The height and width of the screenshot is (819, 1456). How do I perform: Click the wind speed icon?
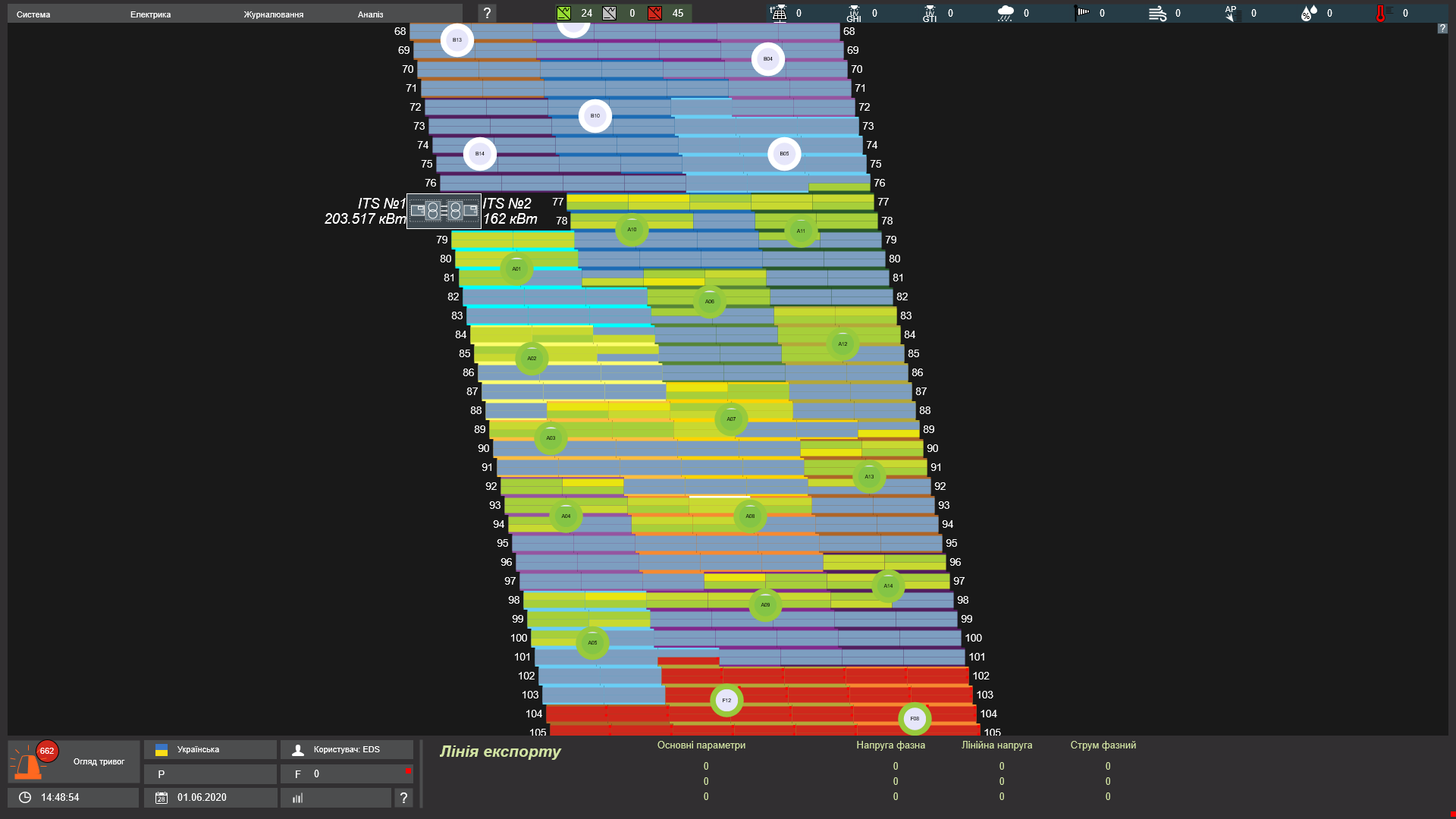(1157, 13)
